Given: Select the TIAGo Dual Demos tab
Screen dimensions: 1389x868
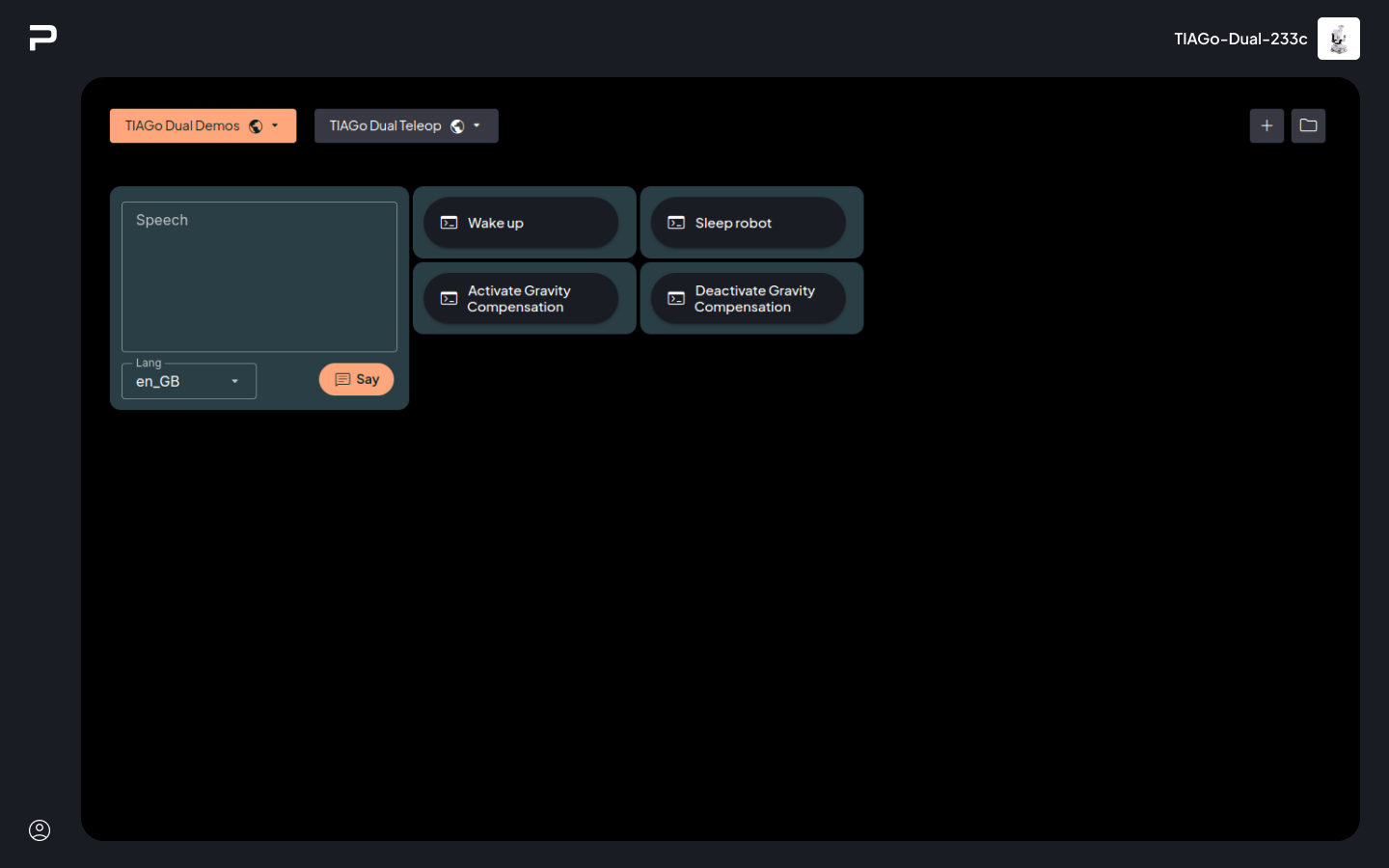Looking at the screenshot, I should click(x=182, y=126).
